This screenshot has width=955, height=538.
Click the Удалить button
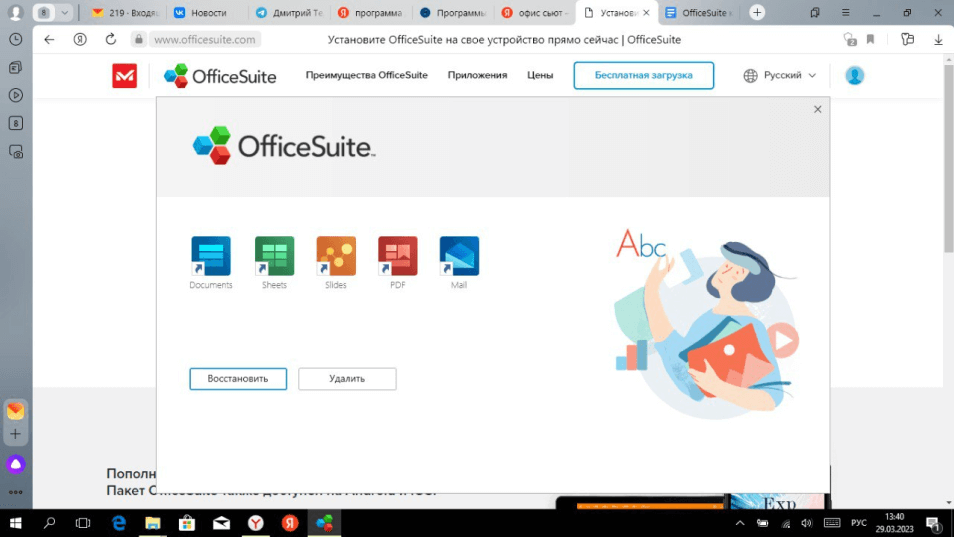tap(347, 378)
